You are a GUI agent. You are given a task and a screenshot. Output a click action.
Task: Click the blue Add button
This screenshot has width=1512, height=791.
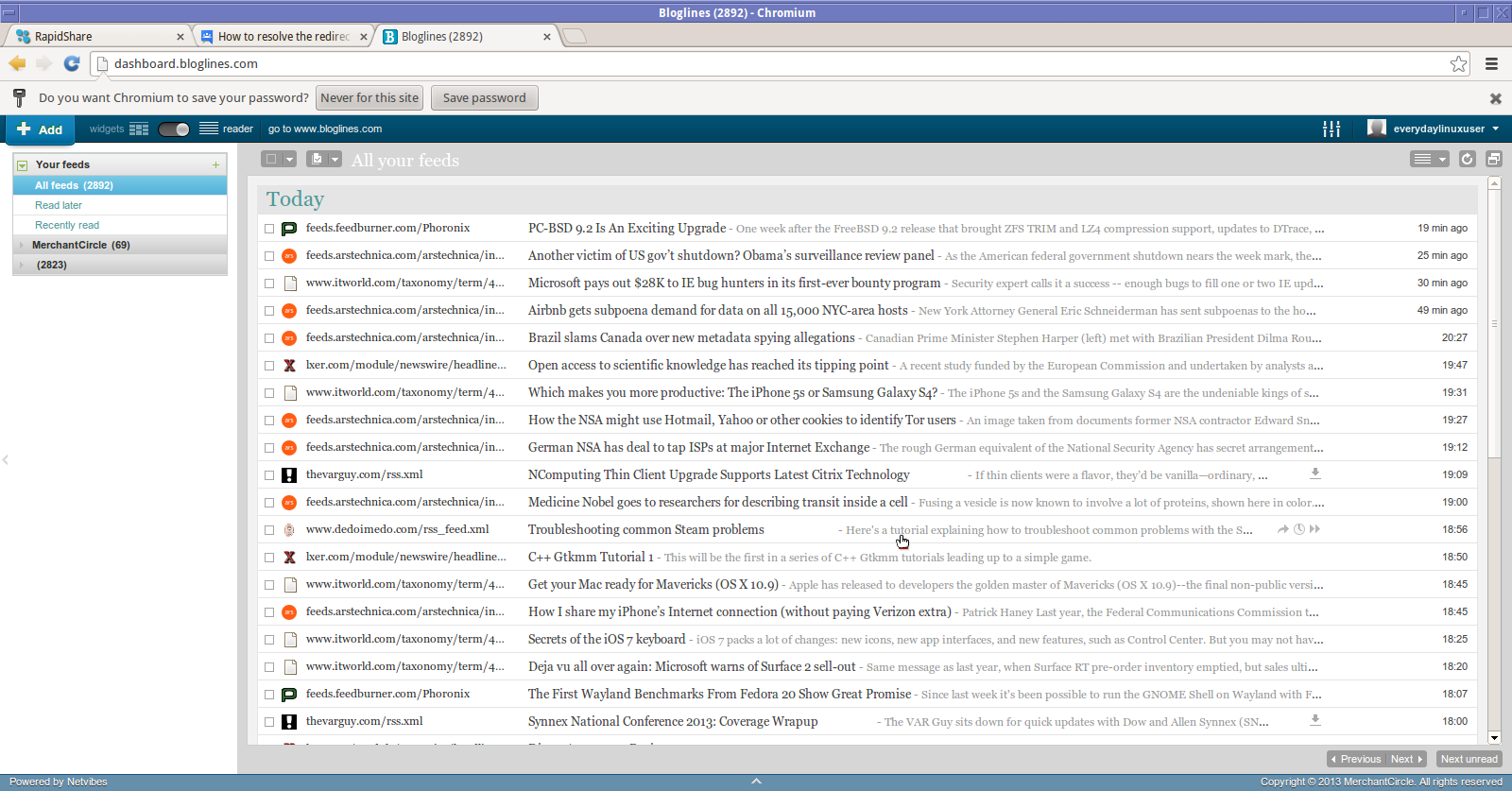click(x=40, y=129)
